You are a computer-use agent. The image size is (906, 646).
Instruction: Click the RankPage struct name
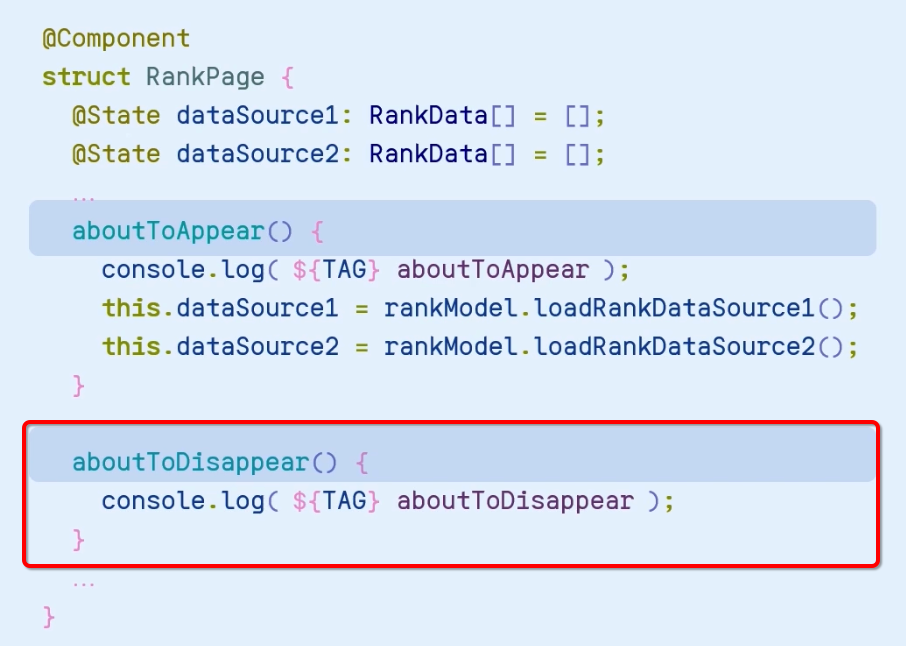[x=205, y=77]
